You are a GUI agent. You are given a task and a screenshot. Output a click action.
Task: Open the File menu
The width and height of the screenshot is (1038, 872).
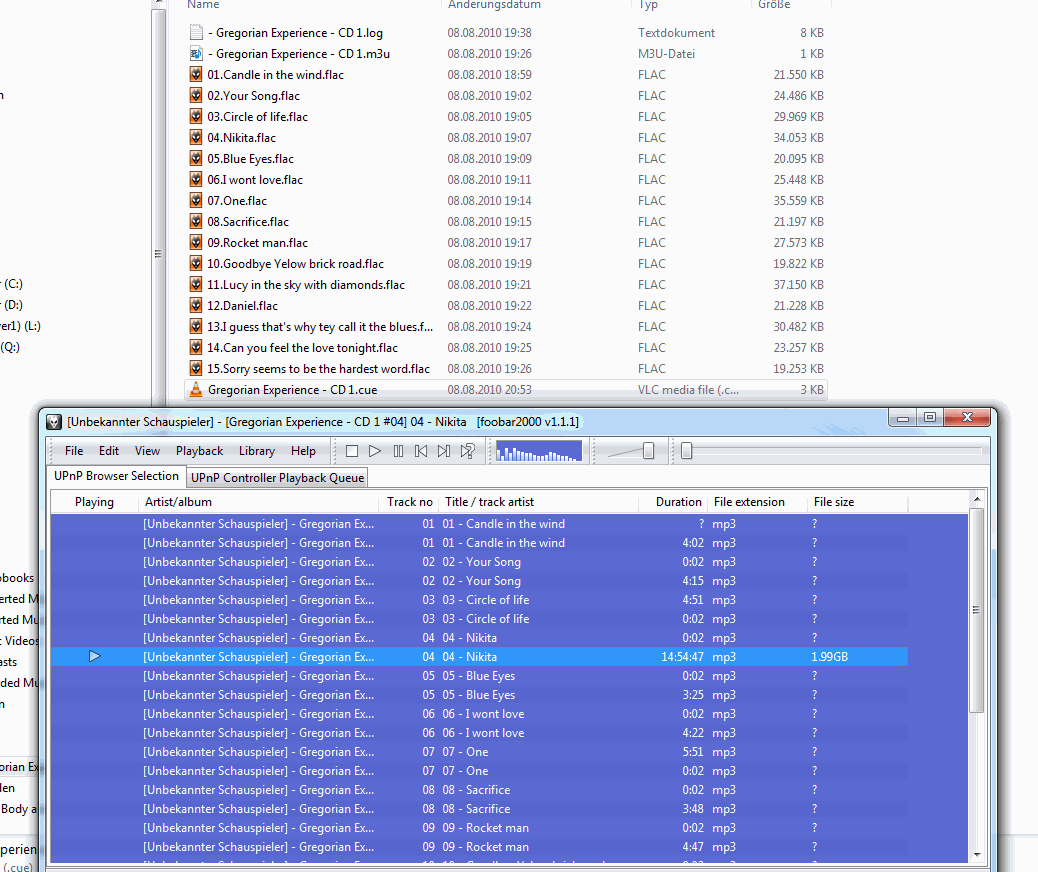pyautogui.click(x=74, y=451)
